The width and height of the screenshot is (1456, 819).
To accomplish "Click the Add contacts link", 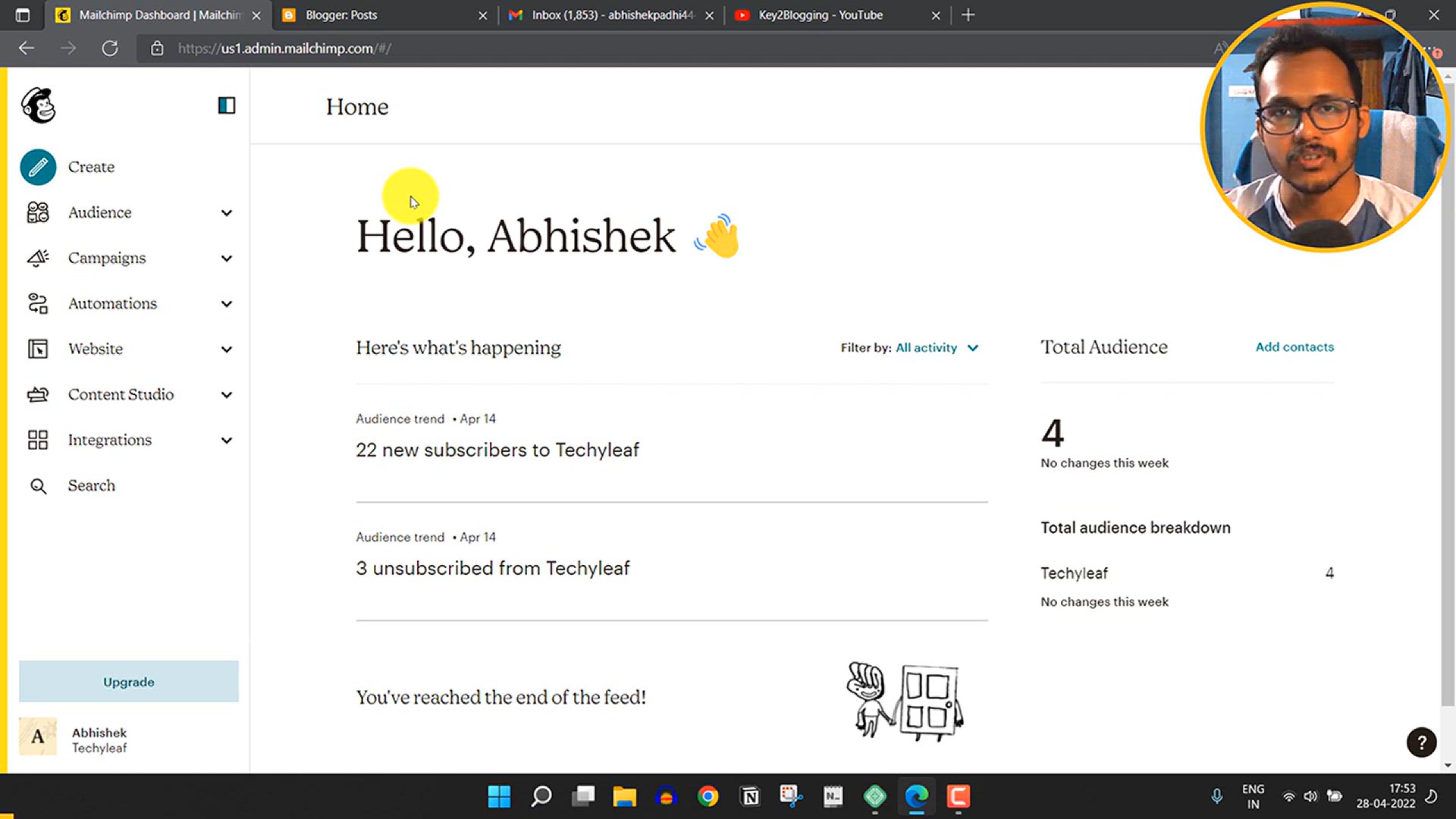I will pos(1294,347).
